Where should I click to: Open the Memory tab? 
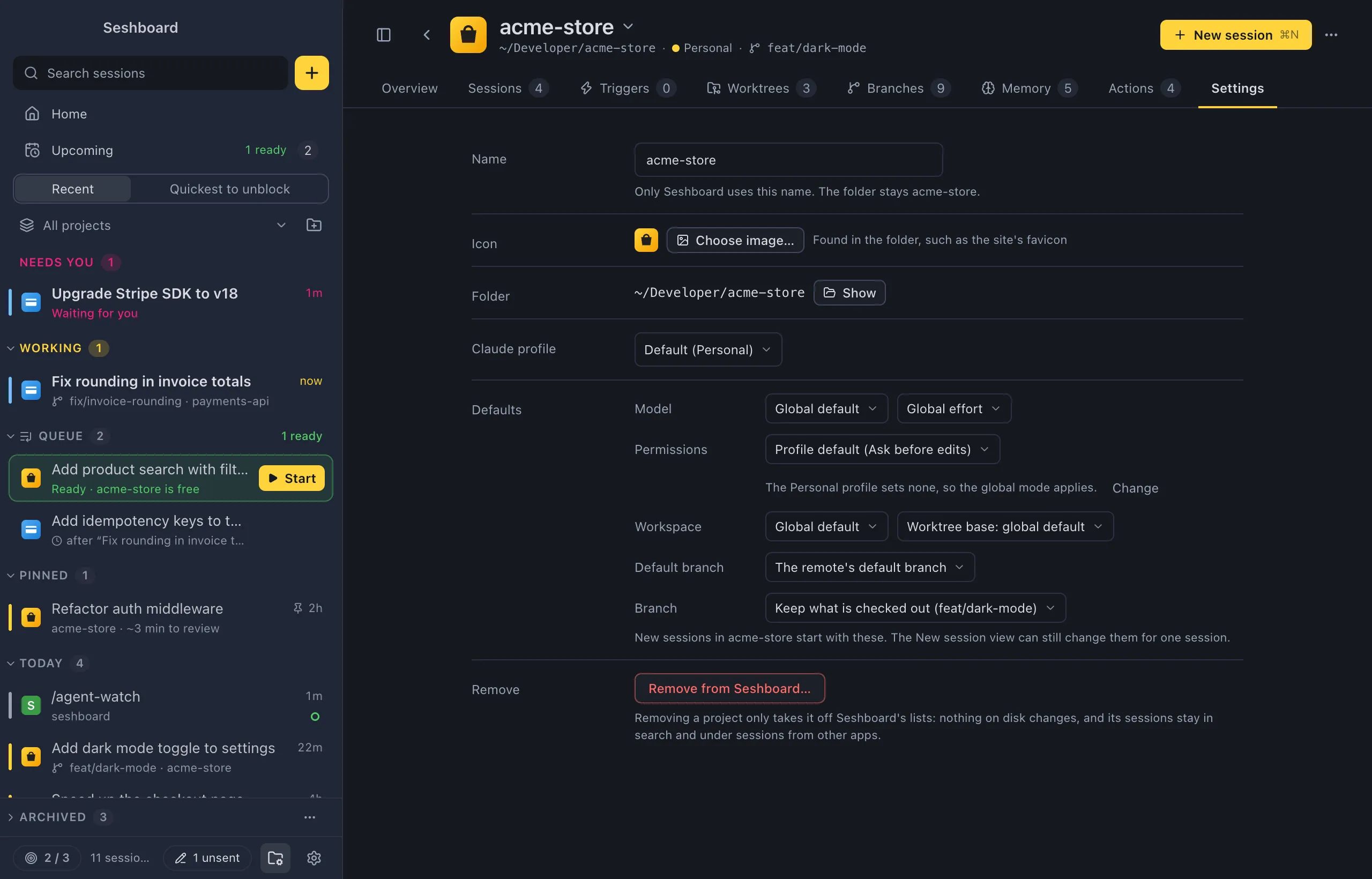(1029, 88)
